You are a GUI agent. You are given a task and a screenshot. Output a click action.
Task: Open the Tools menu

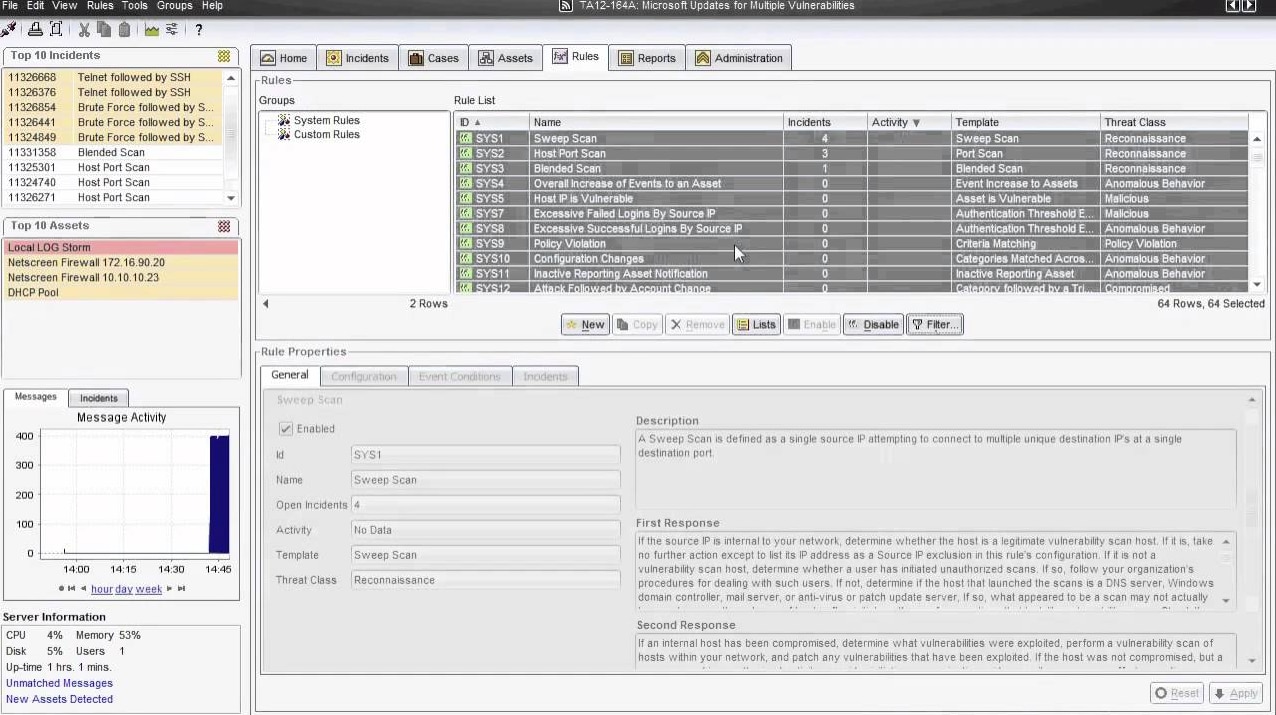[x=134, y=6]
